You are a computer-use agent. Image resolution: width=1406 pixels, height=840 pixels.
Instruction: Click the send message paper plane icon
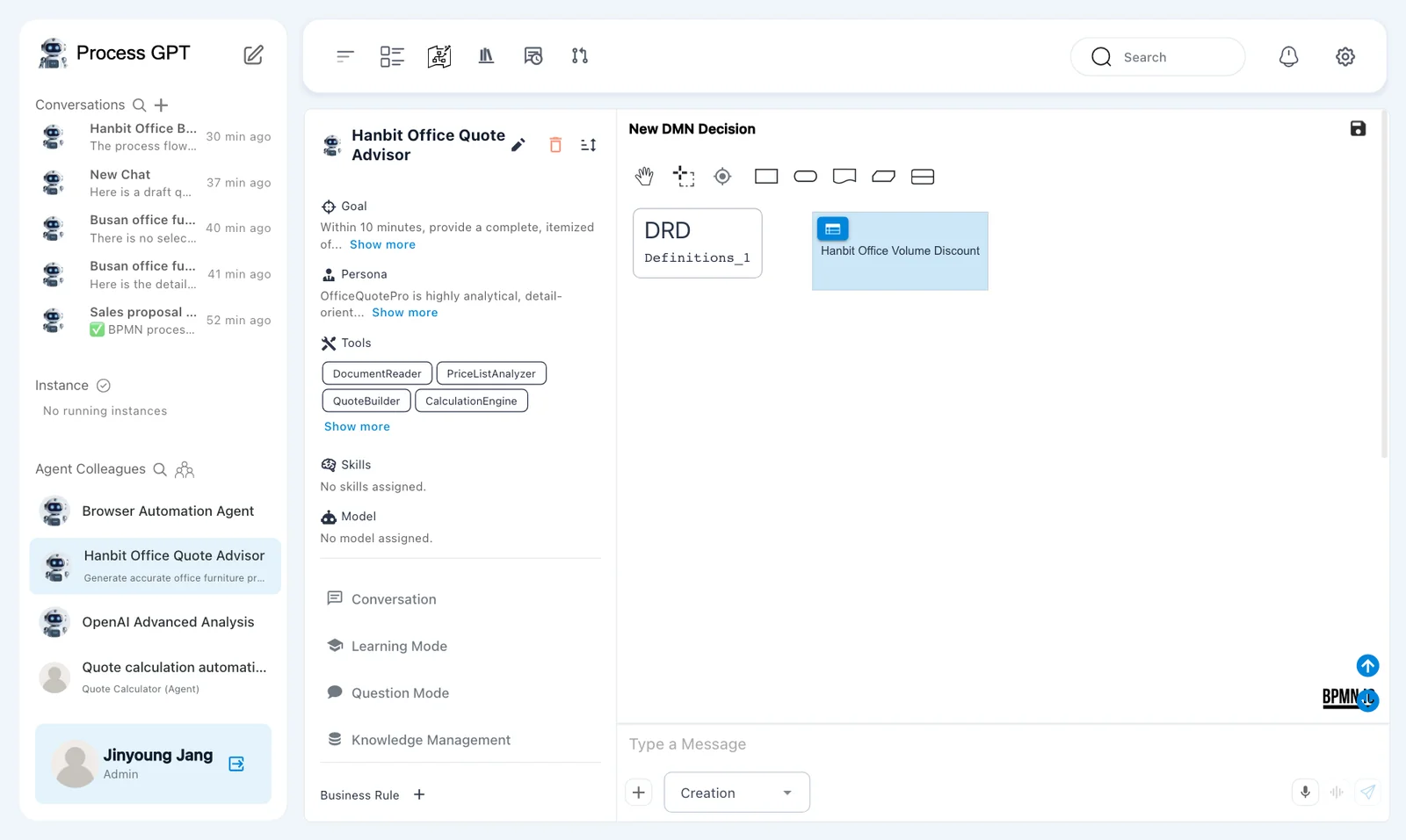(1367, 792)
